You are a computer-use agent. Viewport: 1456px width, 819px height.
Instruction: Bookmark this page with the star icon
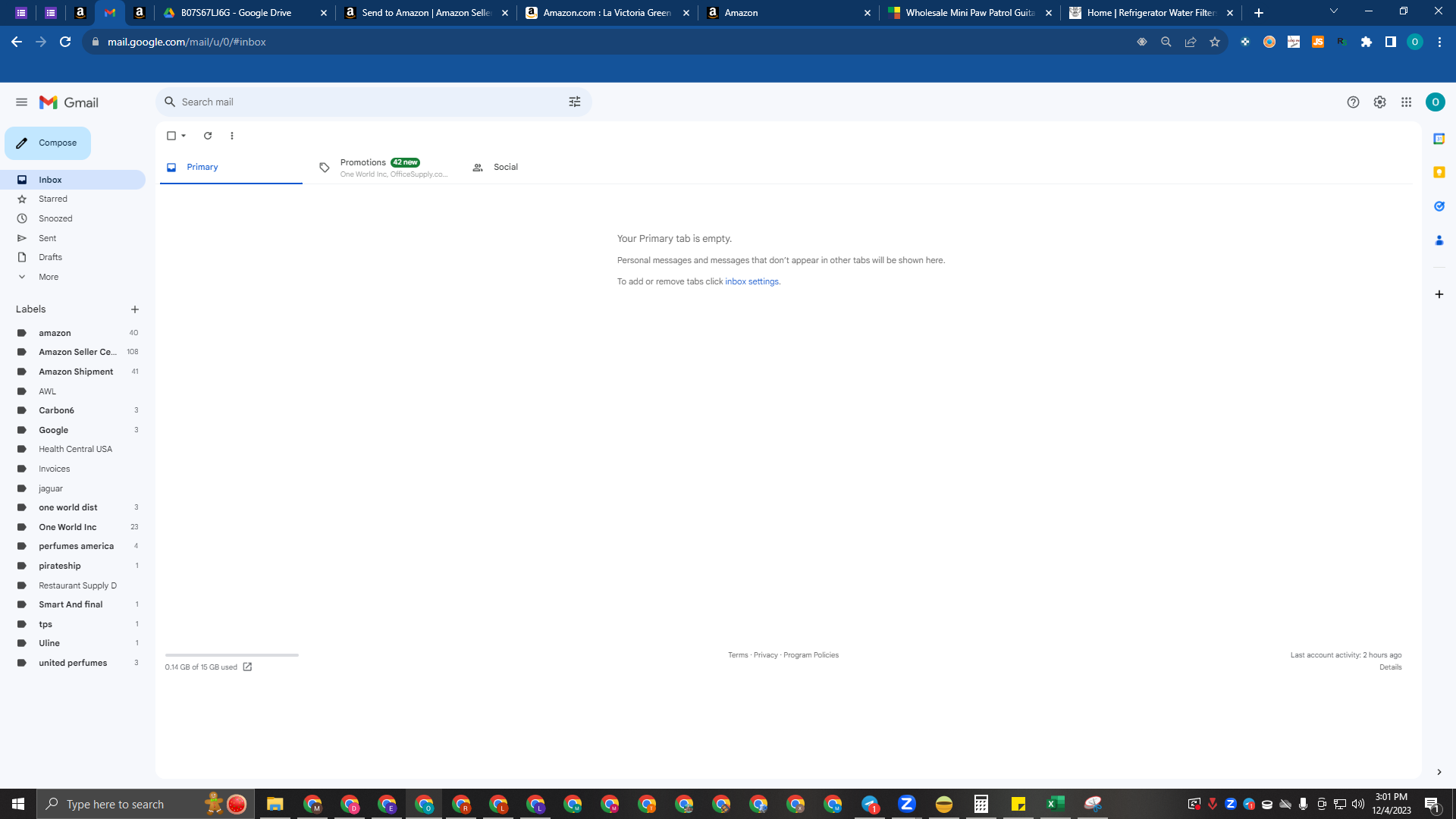pos(1215,42)
